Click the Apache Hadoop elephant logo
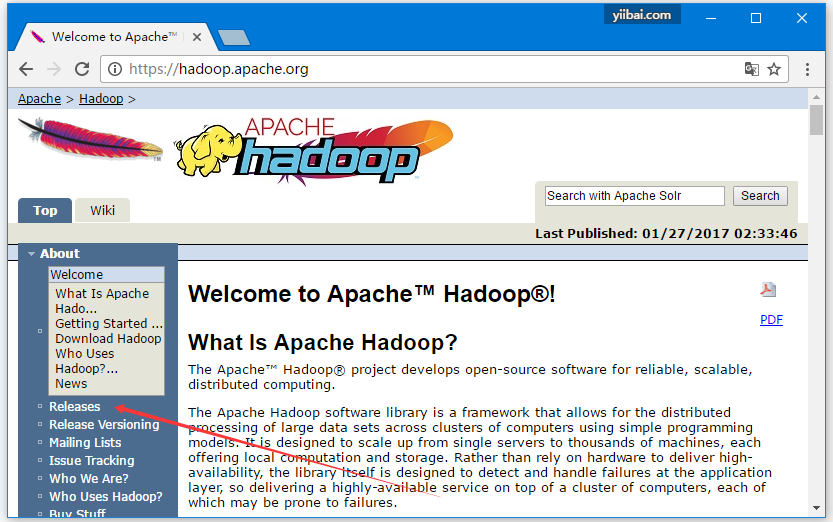 (314, 152)
